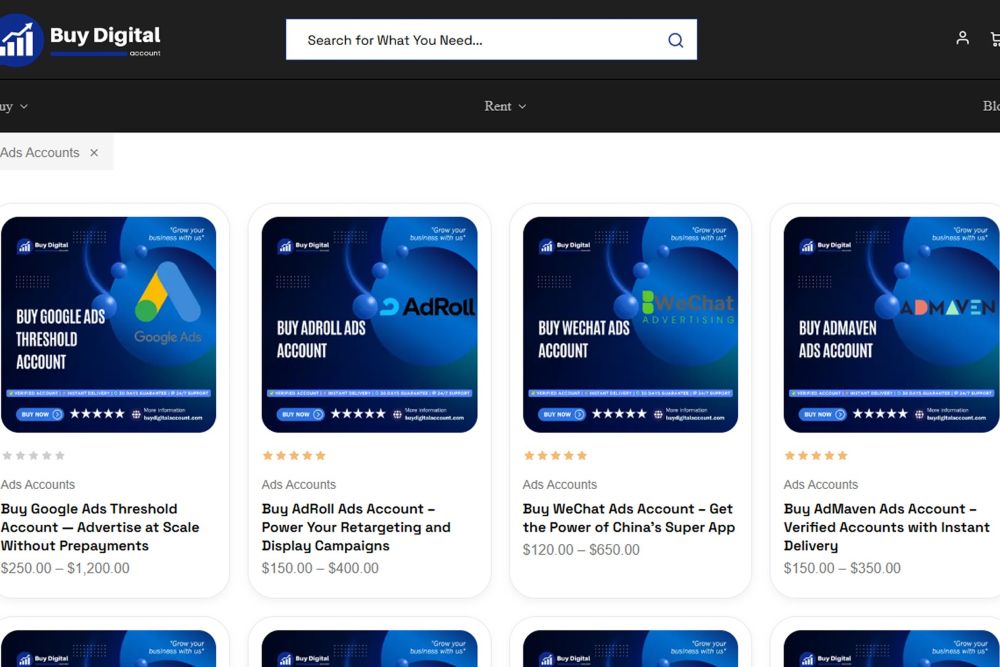Open the user account icon
1000x667 pixels.
pyautogui.click(x=962, y=38)
